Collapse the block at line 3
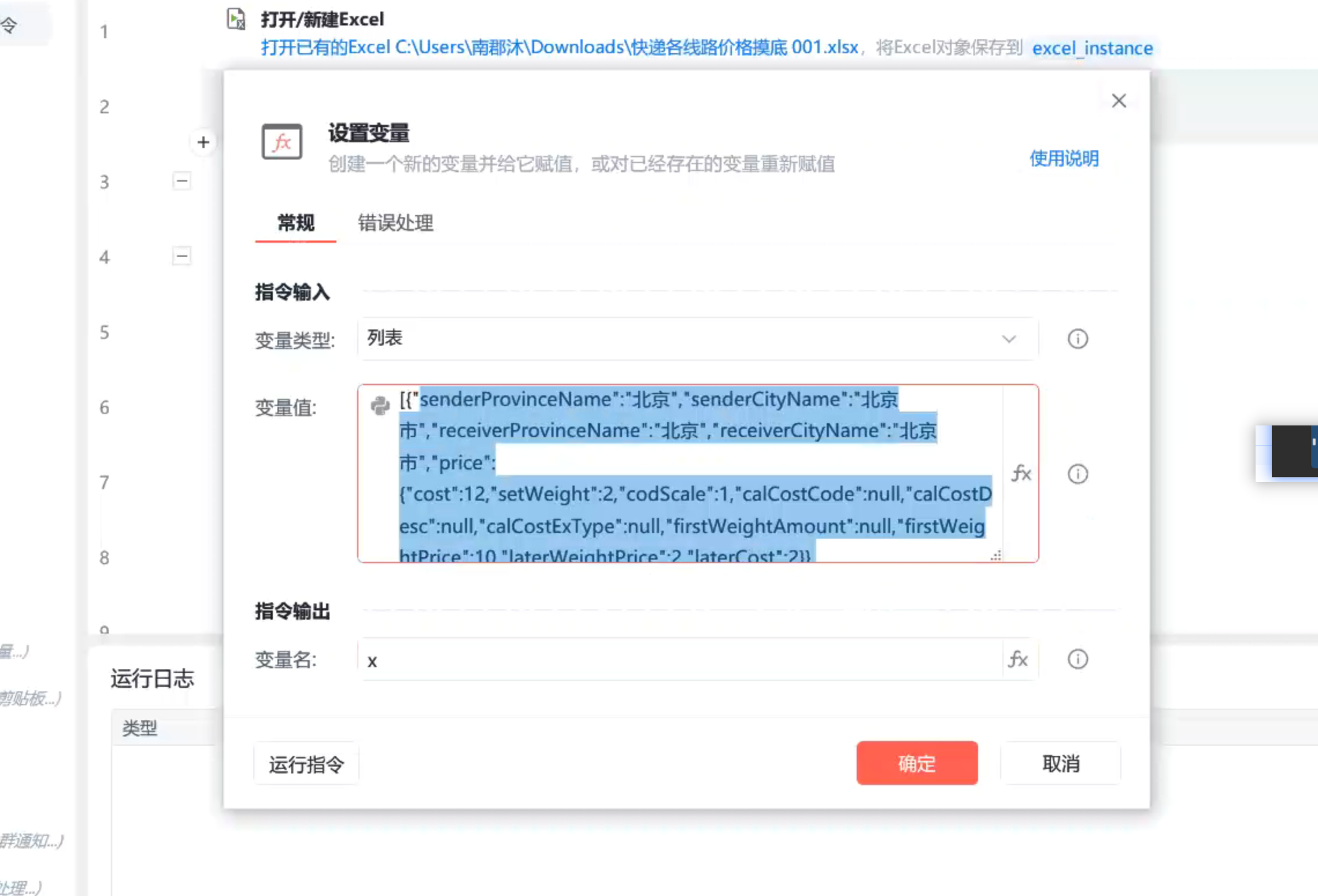 point(182,181)
